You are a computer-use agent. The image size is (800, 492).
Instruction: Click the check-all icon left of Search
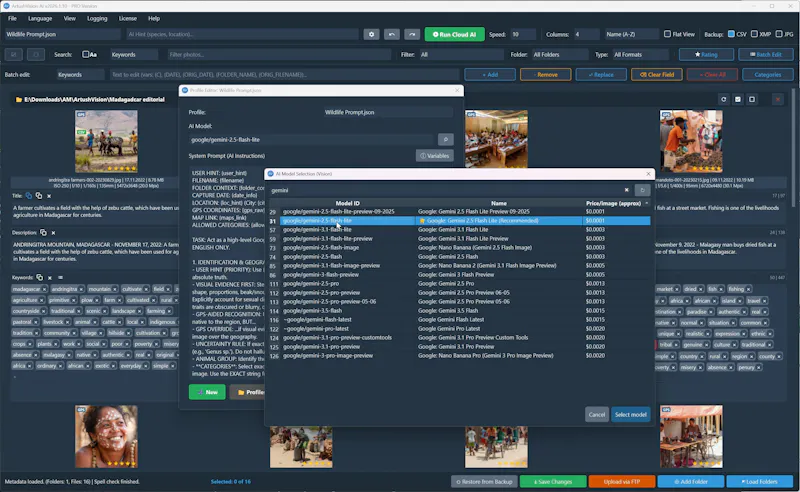[x=14, y=54]
